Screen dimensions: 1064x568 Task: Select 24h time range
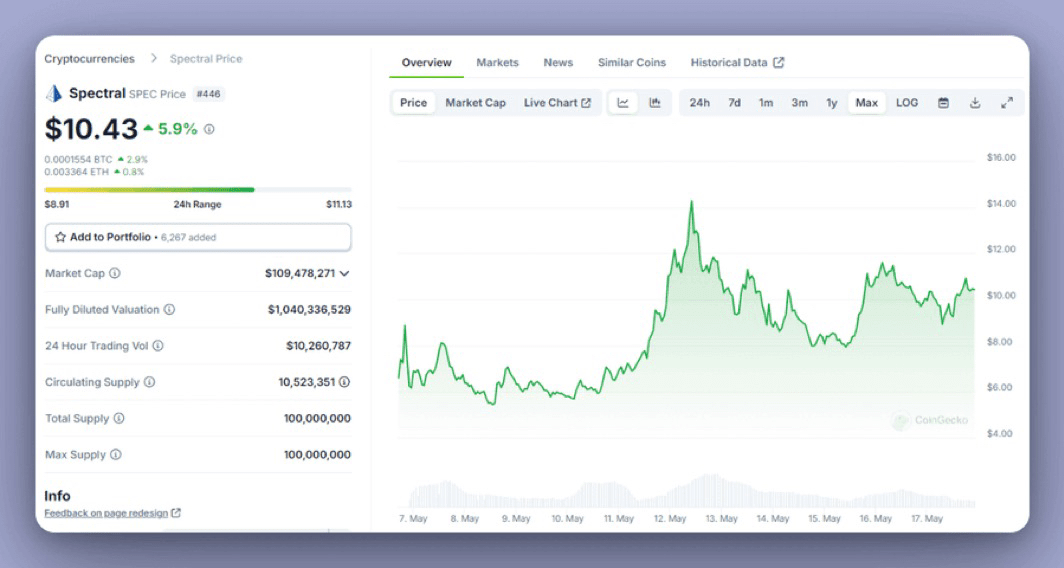(700, 103)
